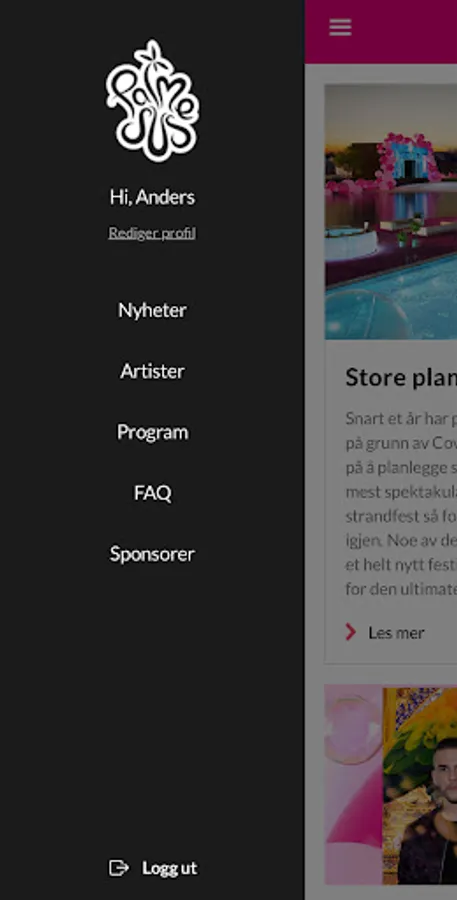Open the pool festival image

click(x=391, y=212)
